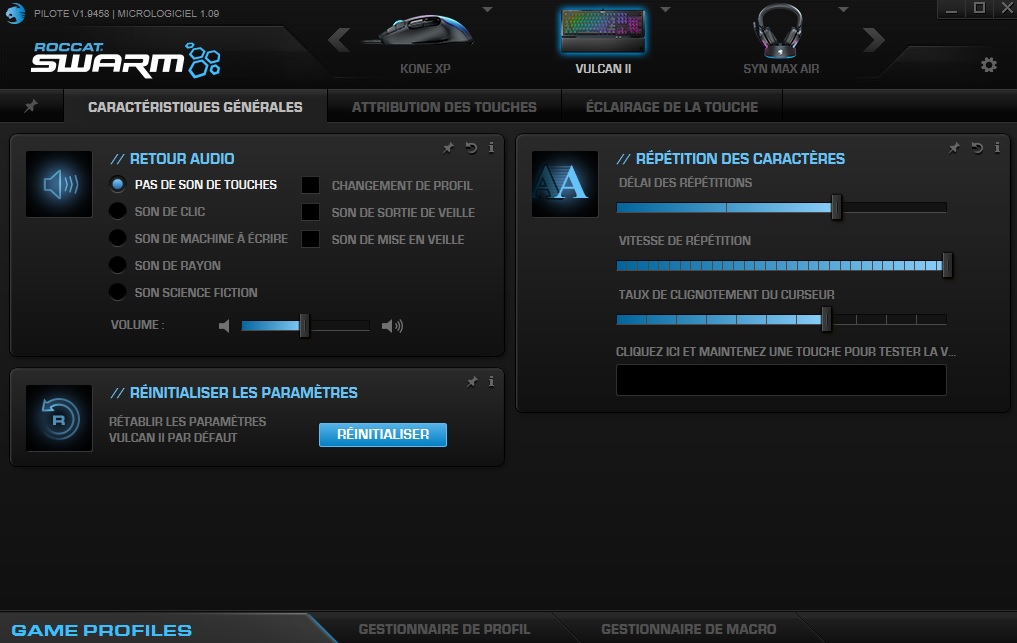Screen dimensions: 1017x643
Task: Select the Son de clic radio button
Action: coord(117,211)
